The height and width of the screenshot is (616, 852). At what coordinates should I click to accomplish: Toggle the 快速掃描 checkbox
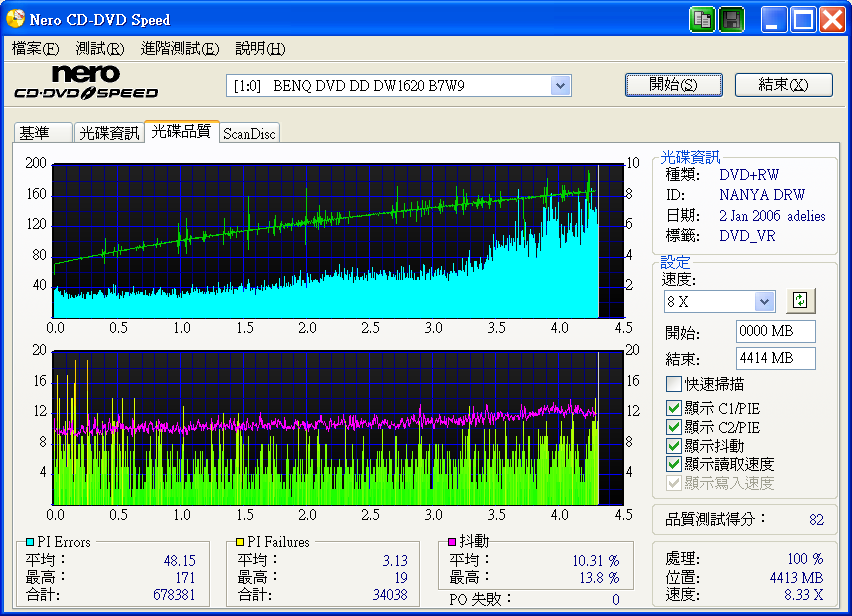point(674,385)
